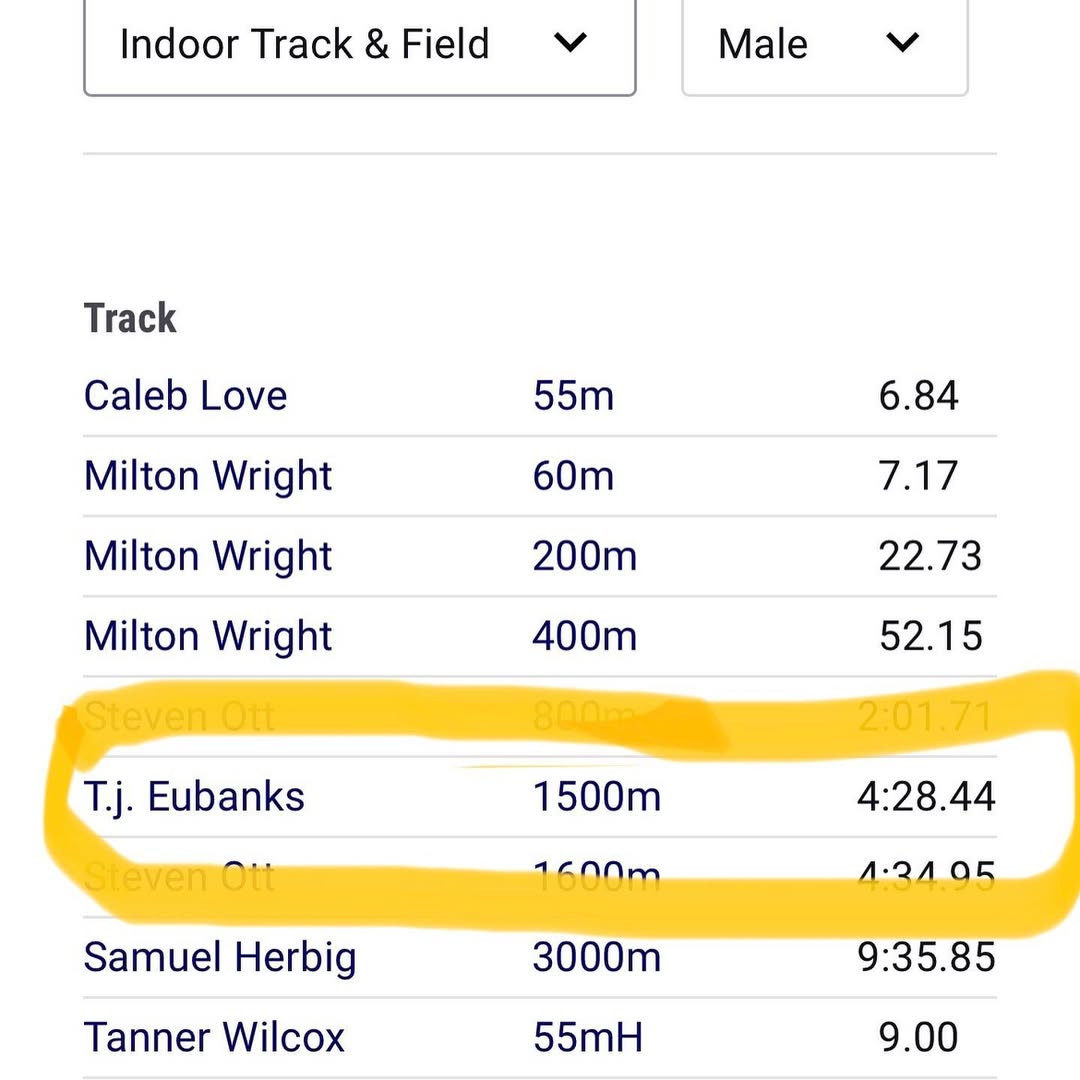
Task: Click the chevron beside Indoor Track & Field
Action: pyautogui.click(x=570, y=44)
